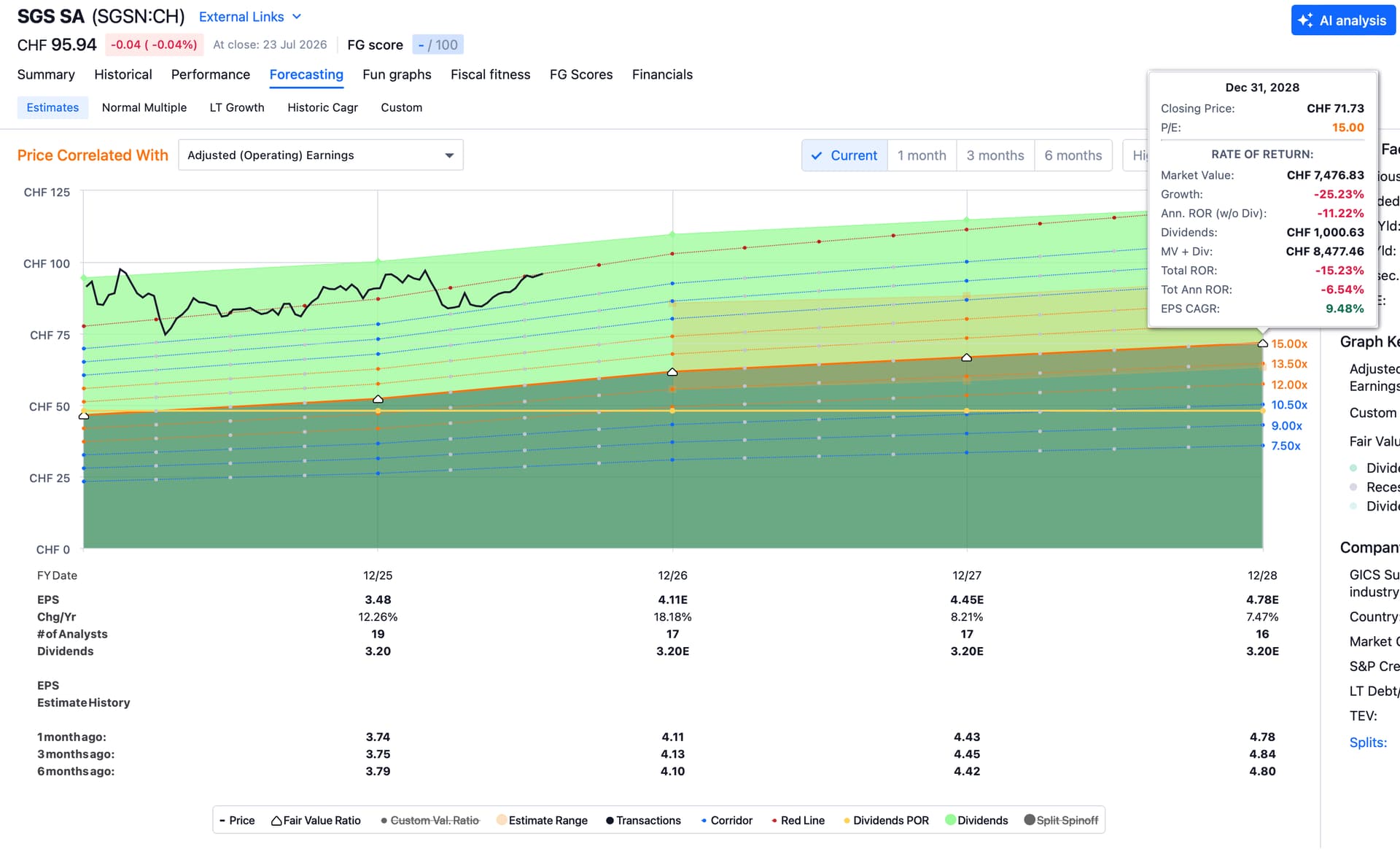Image resolution: width=1400 pixels, height=852 pixels.
Task: Click the fair value triangle marker at 12/28
Action: [x=1262, y=343]
